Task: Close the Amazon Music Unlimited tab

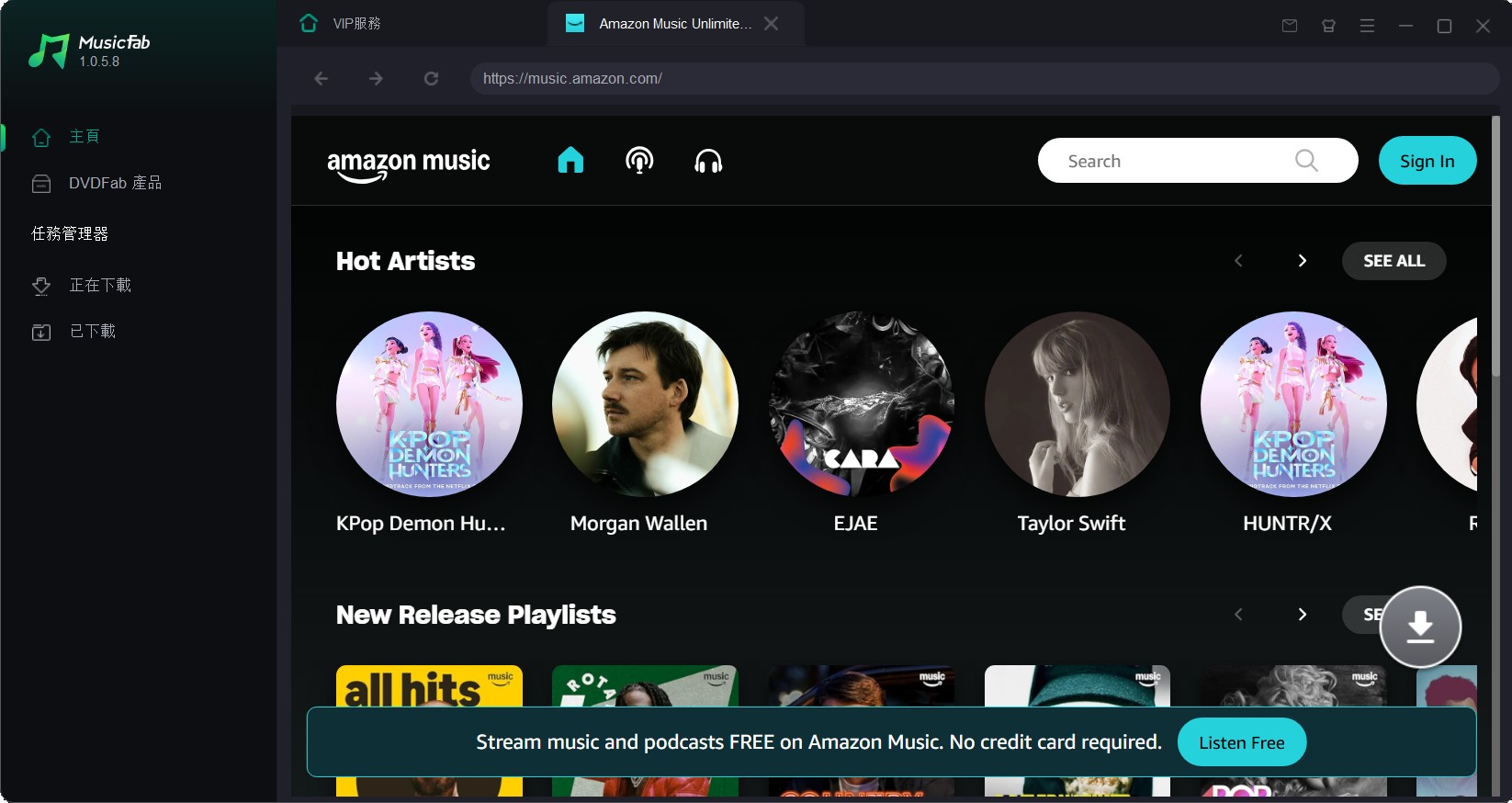Action: [772, 24]
